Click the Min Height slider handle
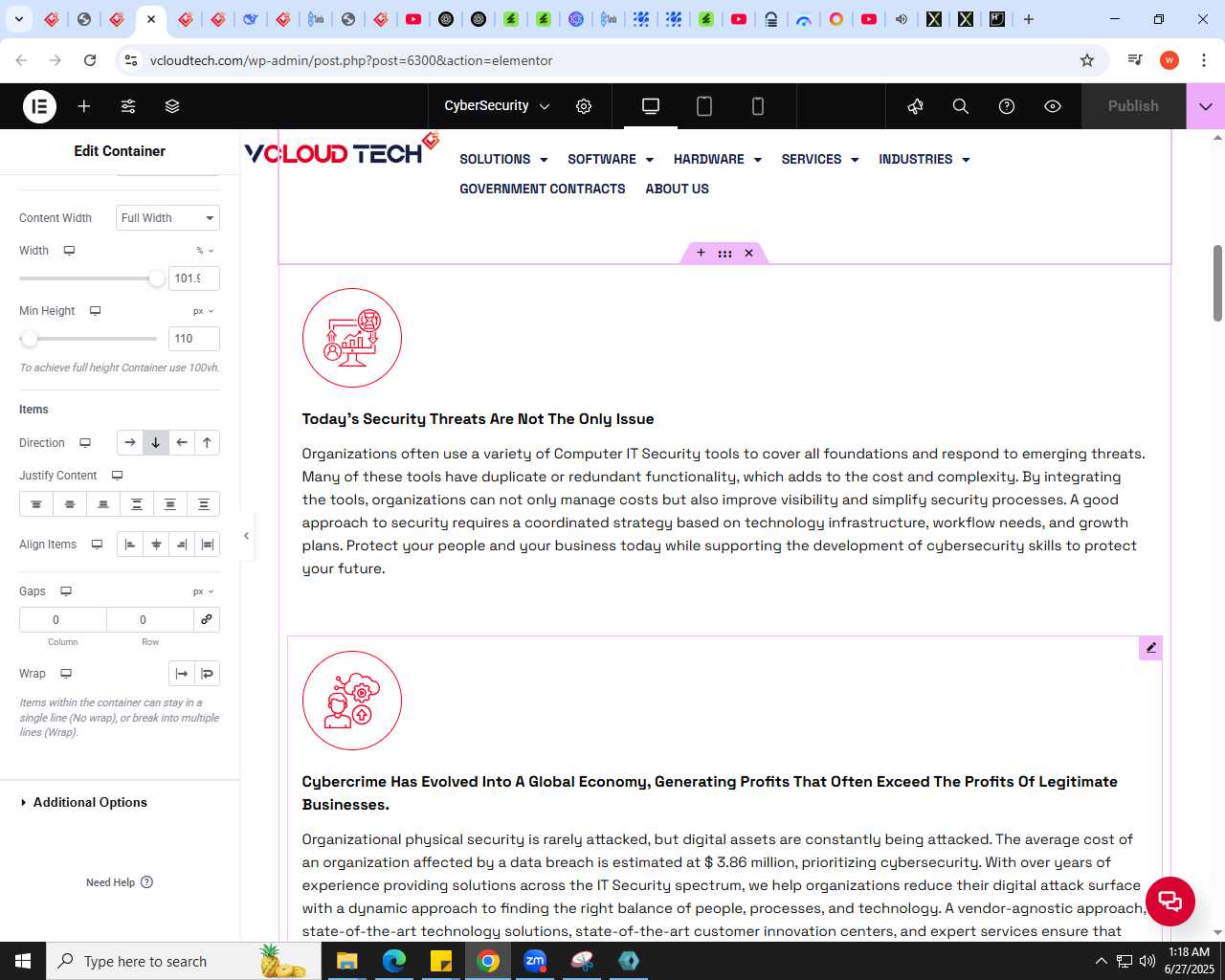The height and width of the screenshot is (980, 1225). (x=29, y=339)
